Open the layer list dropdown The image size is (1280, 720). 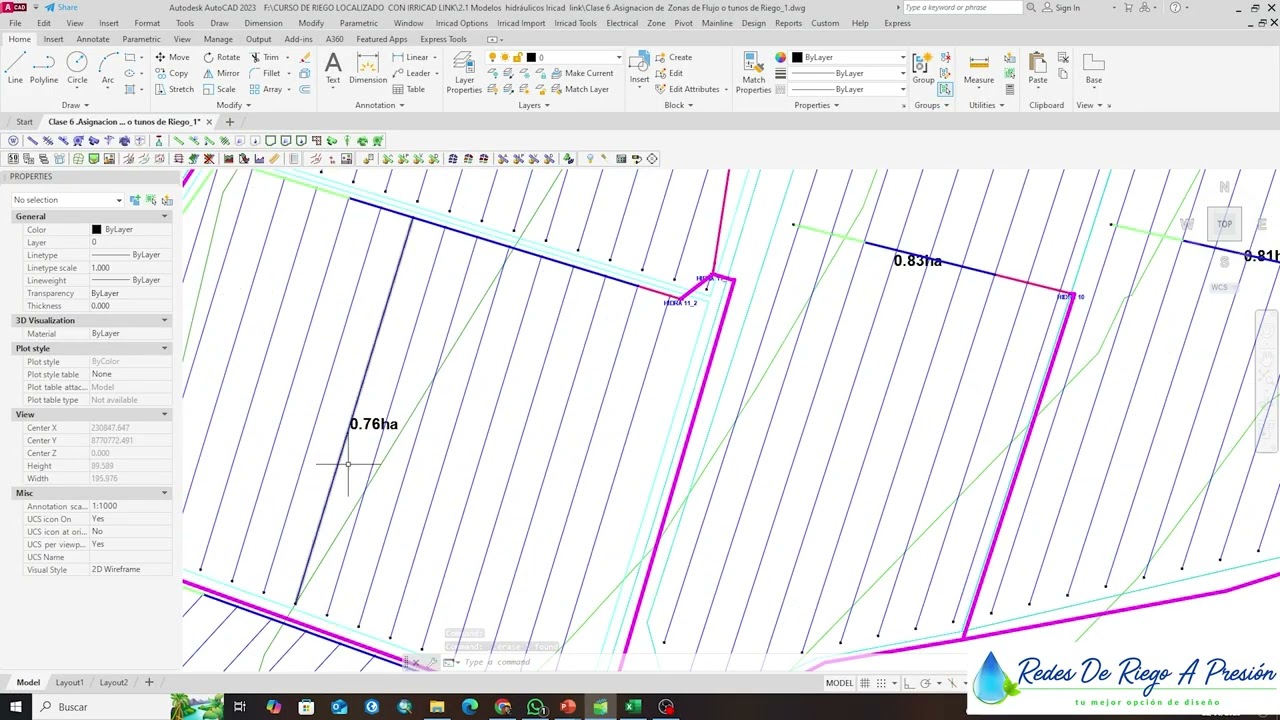click(x=619, y=57)
